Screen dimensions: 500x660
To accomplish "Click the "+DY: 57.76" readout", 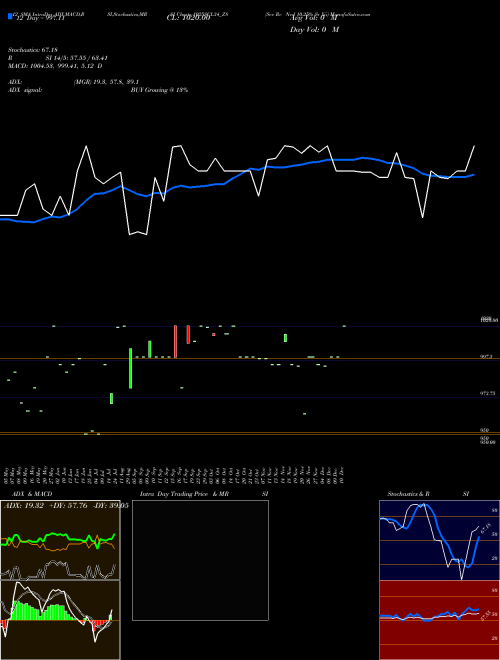I will click(x=68, y=506).
